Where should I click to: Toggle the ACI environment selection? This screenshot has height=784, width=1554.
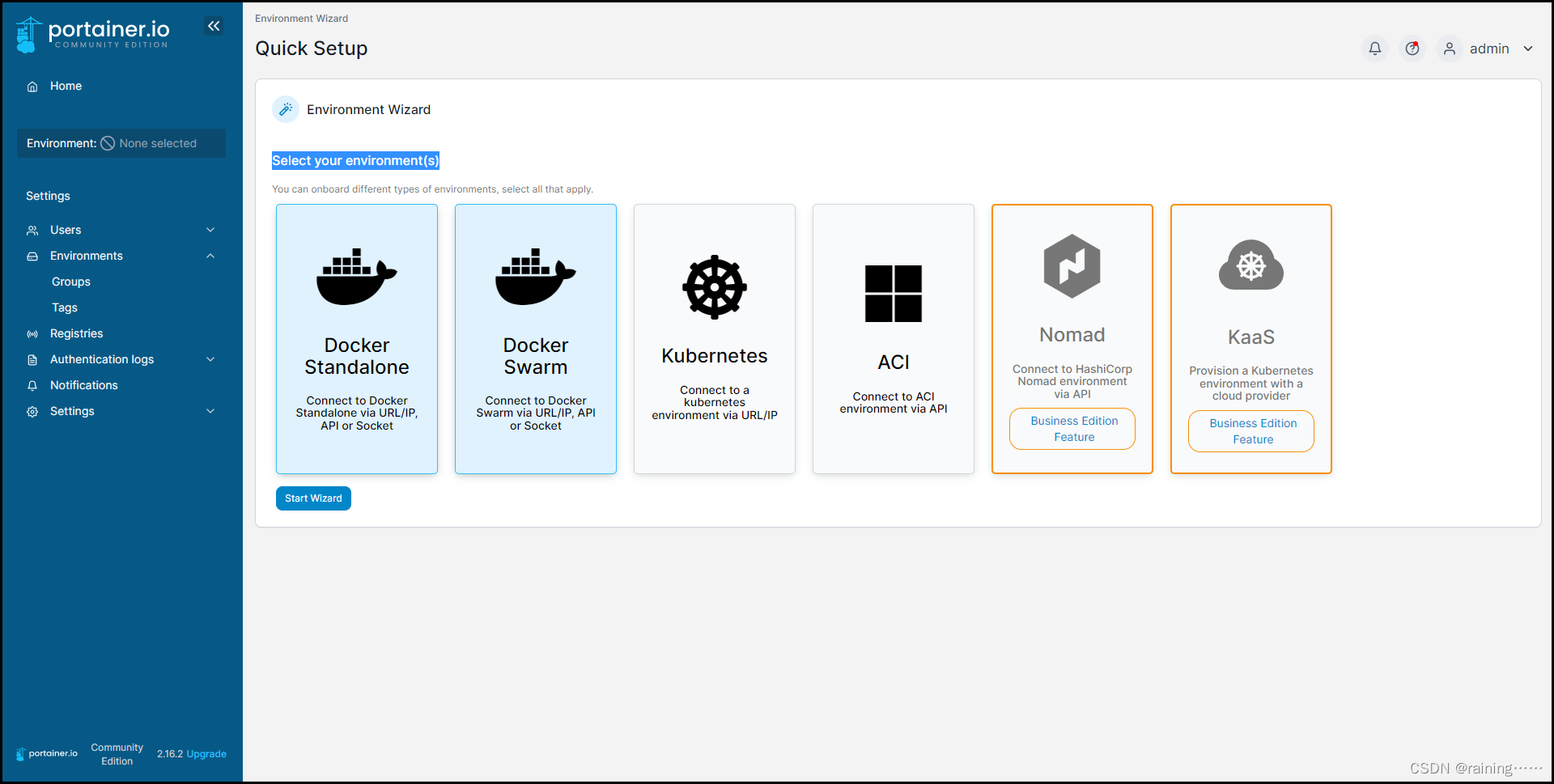click(894, 339)
